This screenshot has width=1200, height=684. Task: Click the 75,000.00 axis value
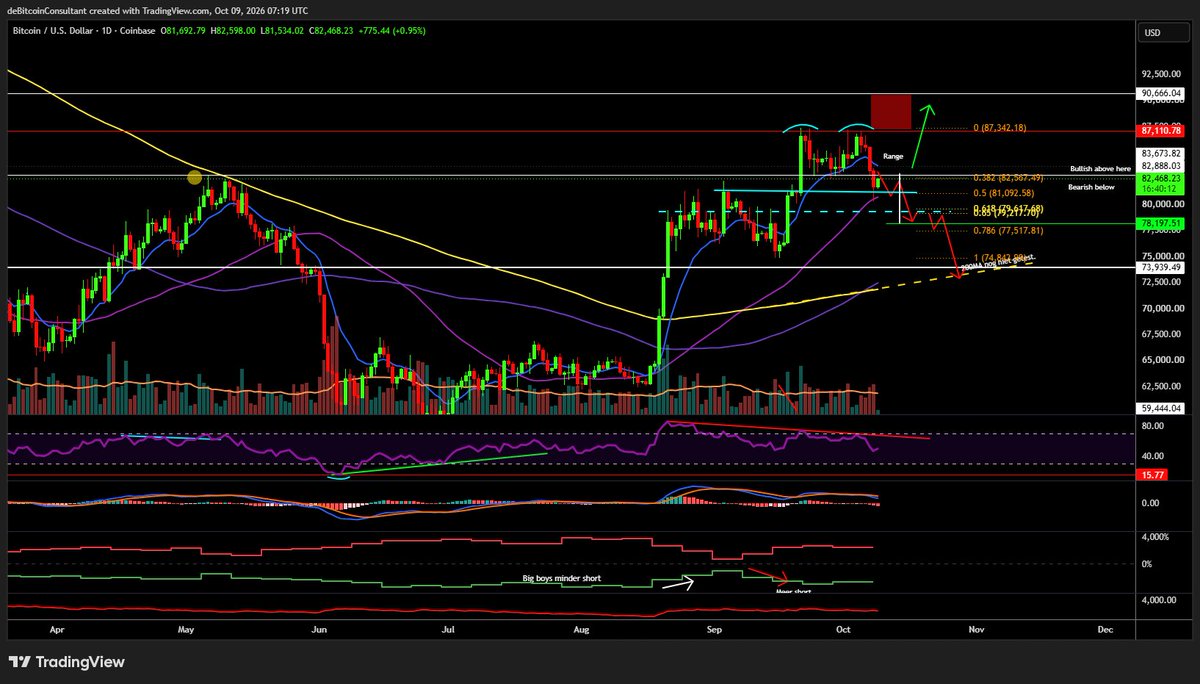pos(1161,256)
